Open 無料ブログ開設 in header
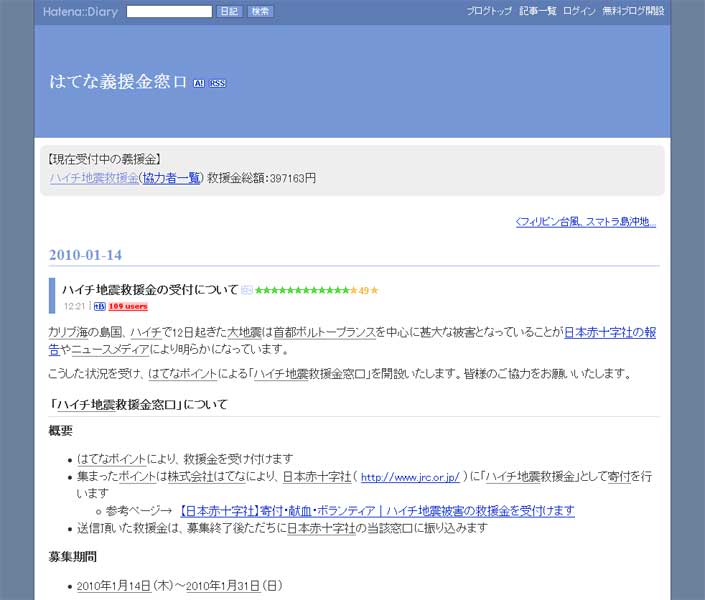The image size is (705, 600). pos(633,11)
